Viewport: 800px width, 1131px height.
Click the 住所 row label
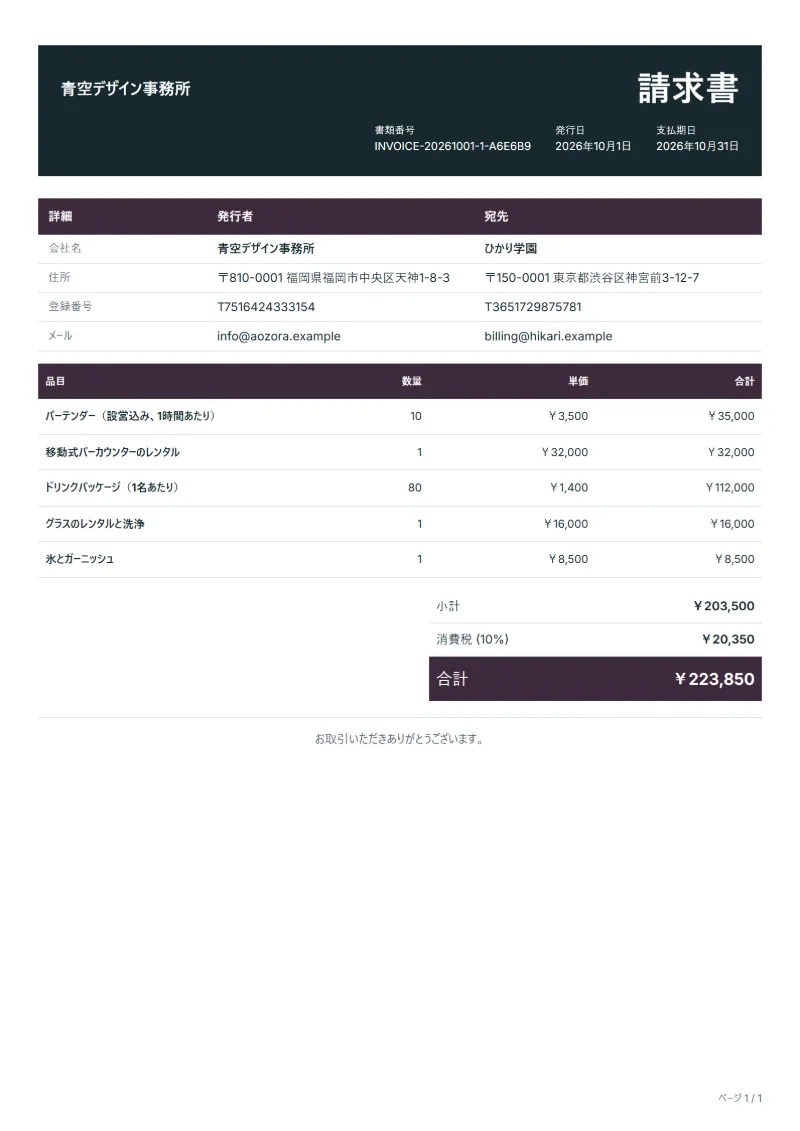[59, 277]
